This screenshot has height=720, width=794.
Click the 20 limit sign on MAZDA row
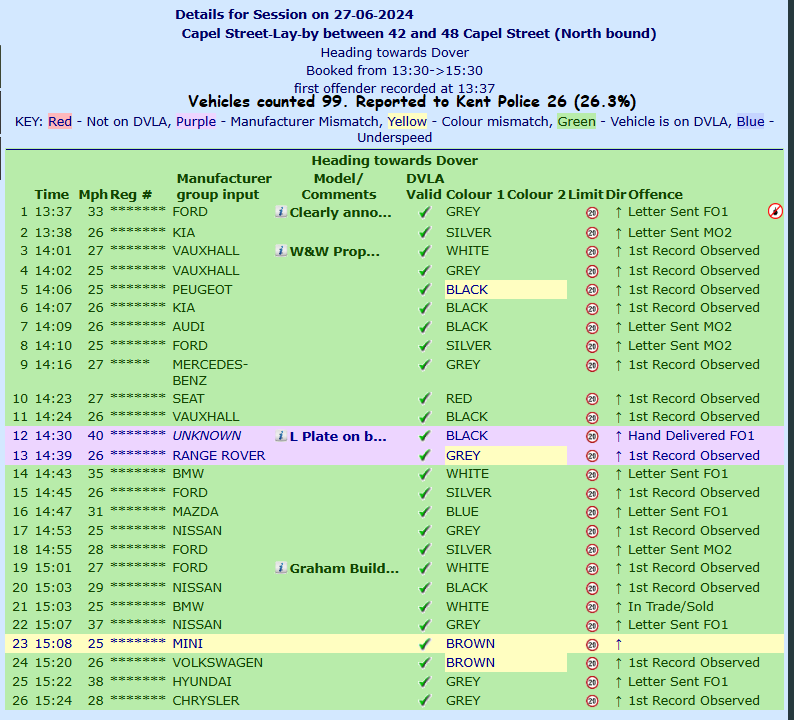[x=592, y=512]
